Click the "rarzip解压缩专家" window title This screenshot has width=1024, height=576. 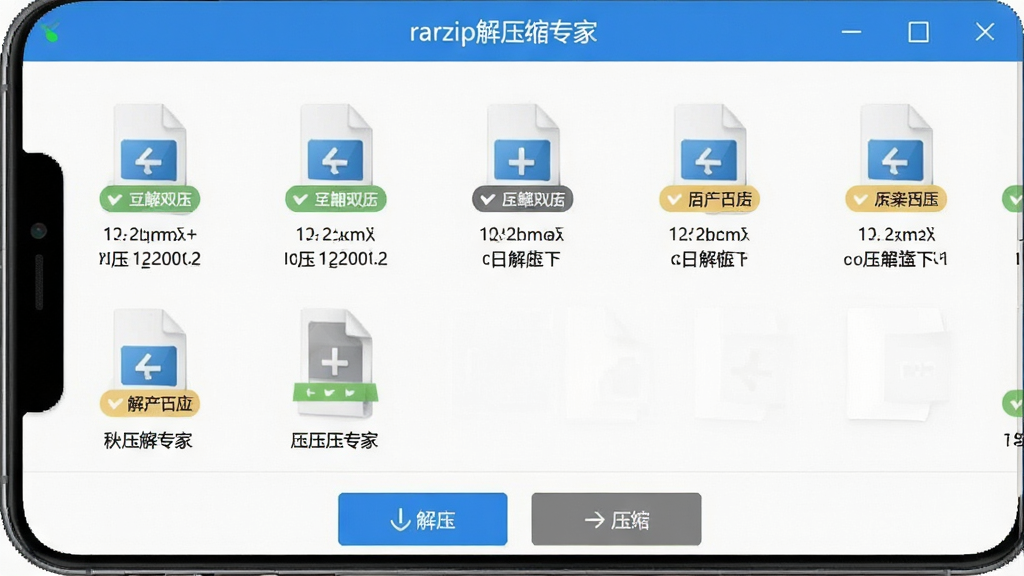[x=503, y=32]
